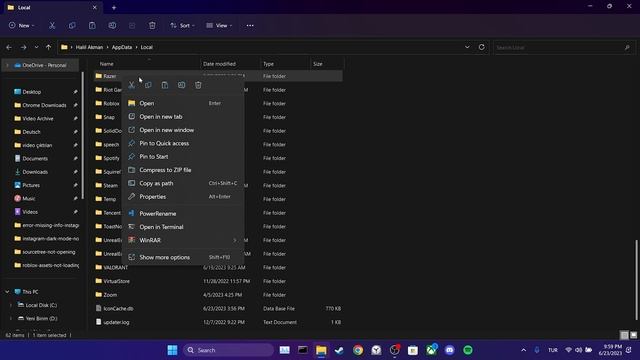640x360 pixels.
Task: Go forward with the right arrow
Action: coord(23,47)
